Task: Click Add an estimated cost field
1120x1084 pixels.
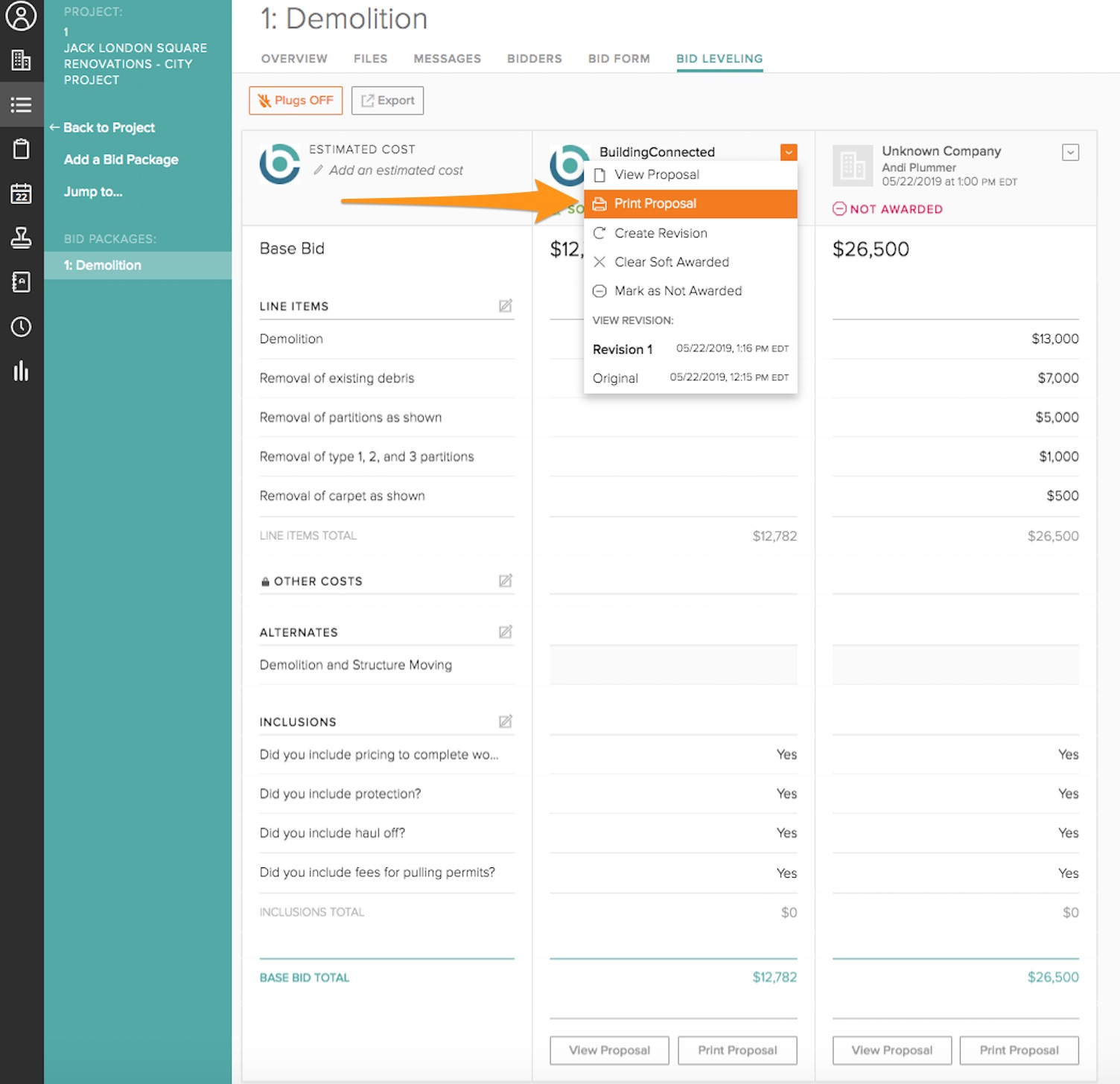Action: 395,170
